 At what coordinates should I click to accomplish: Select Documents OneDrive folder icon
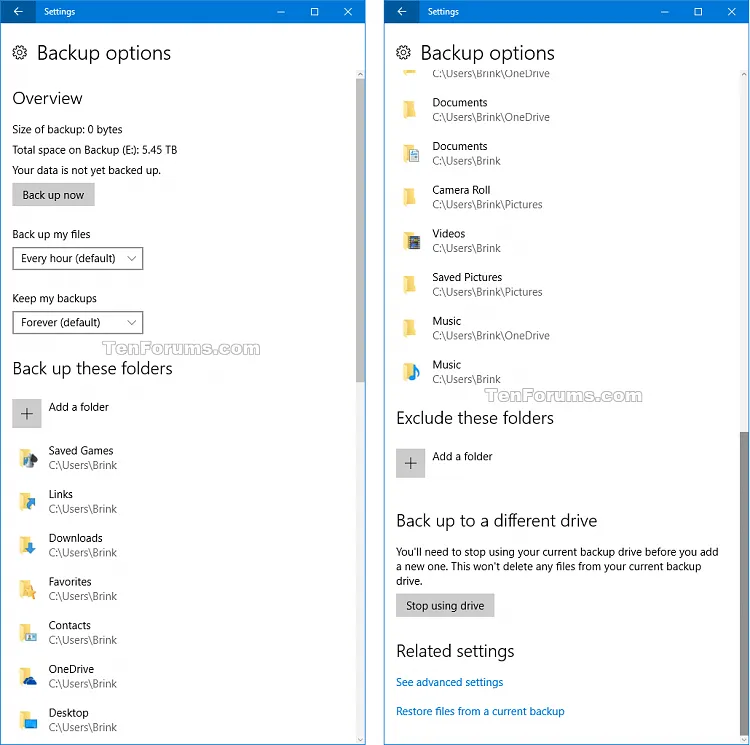(x=410, y=110)
